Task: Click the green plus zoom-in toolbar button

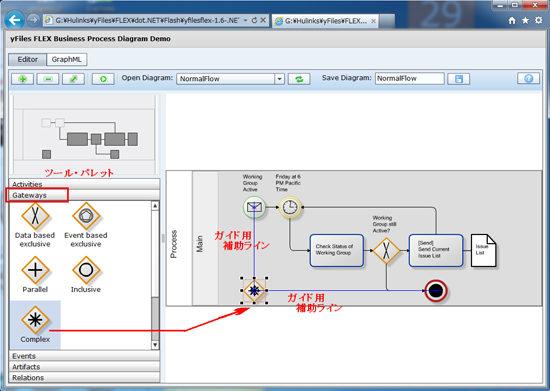Action: (22, 79)
